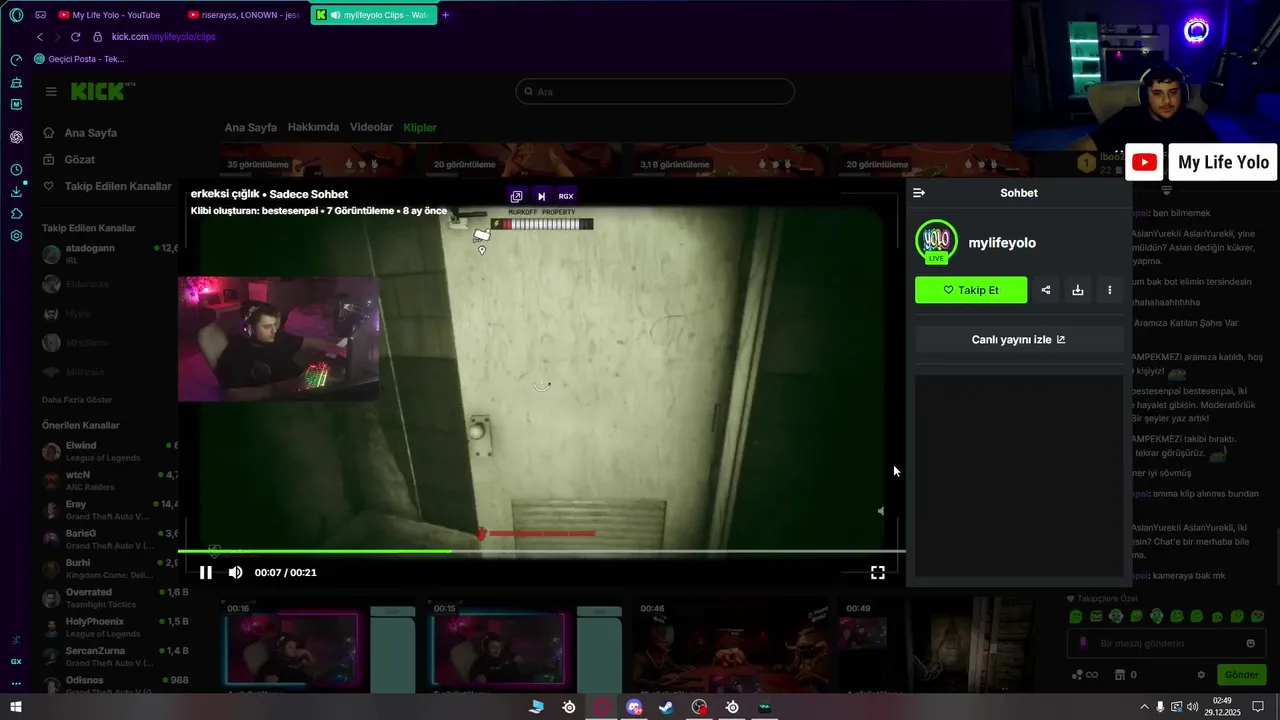
Task: Reload the page with refresh icon
Action: point(75,37)
